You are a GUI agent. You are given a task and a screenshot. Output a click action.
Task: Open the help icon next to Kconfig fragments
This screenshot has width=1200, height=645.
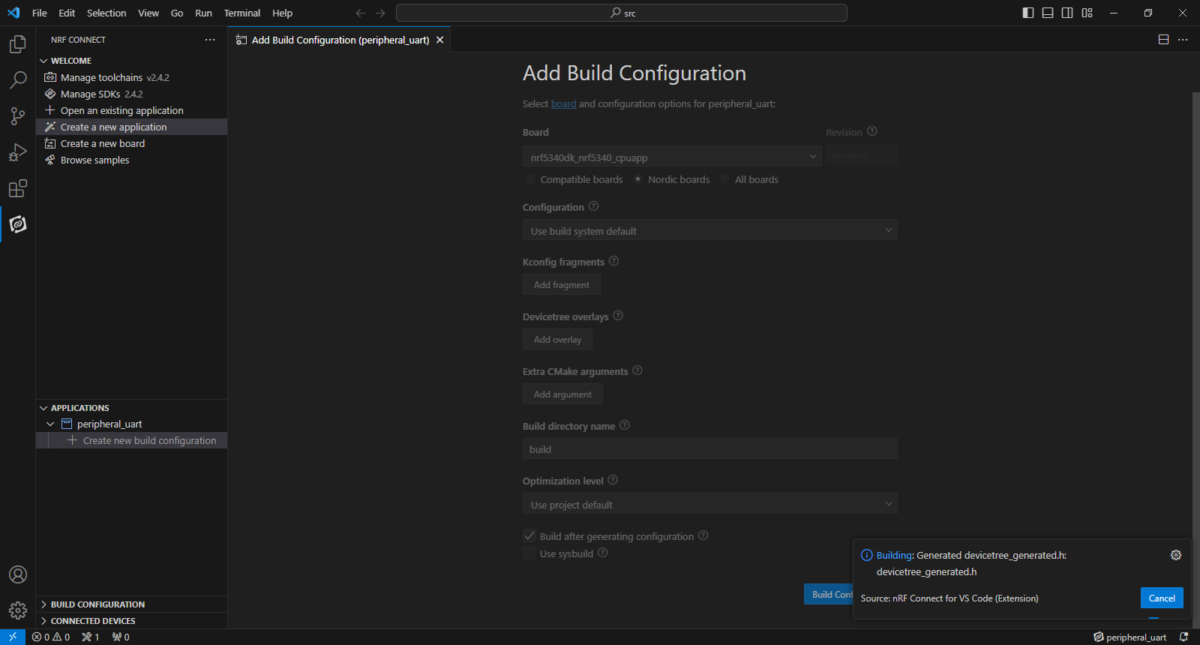pyautogui.click(x=614, y=261)
